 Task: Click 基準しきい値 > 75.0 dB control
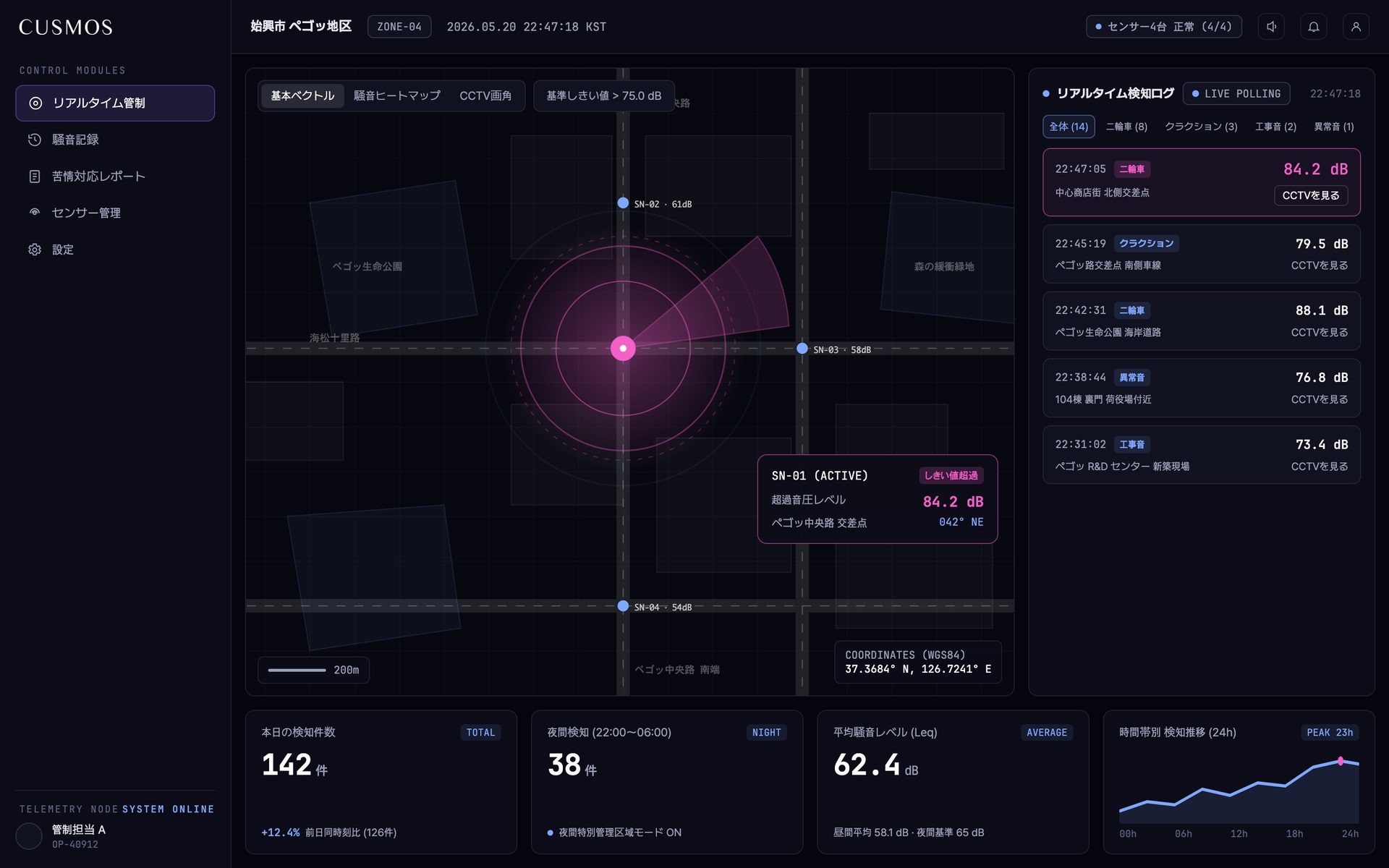(x=603, y=95)
